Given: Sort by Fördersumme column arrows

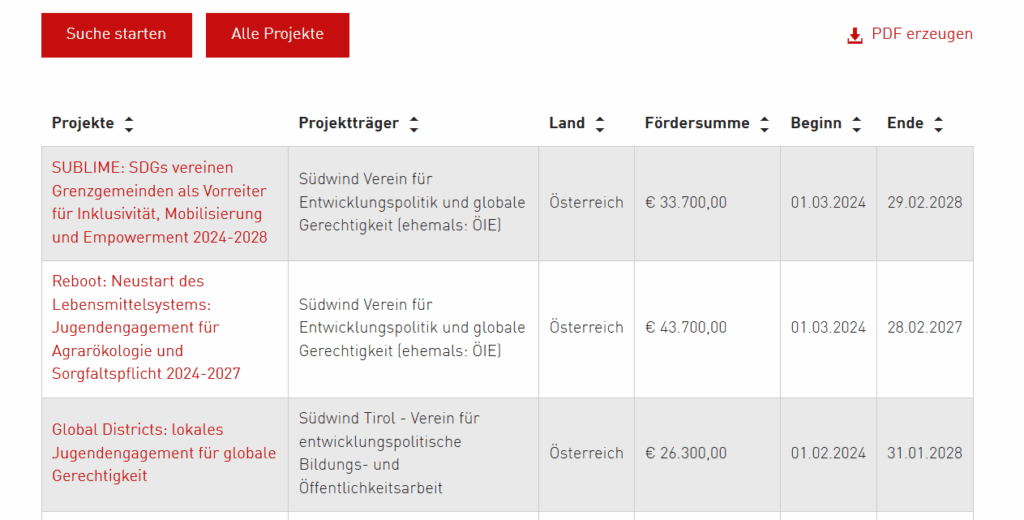Looking at the screenshot, I should pos(764,123).
